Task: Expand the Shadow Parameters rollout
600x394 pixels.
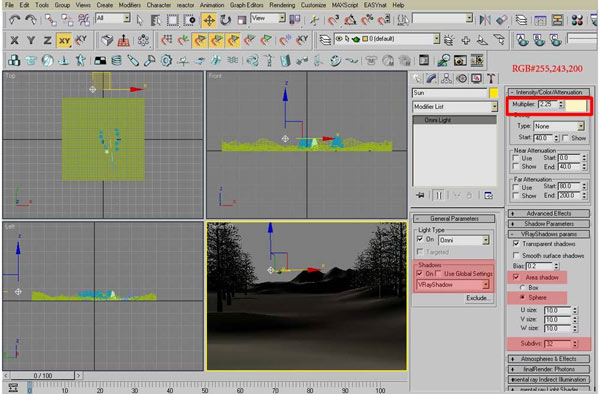Action: pyautogui.click(x=548, y=224)
